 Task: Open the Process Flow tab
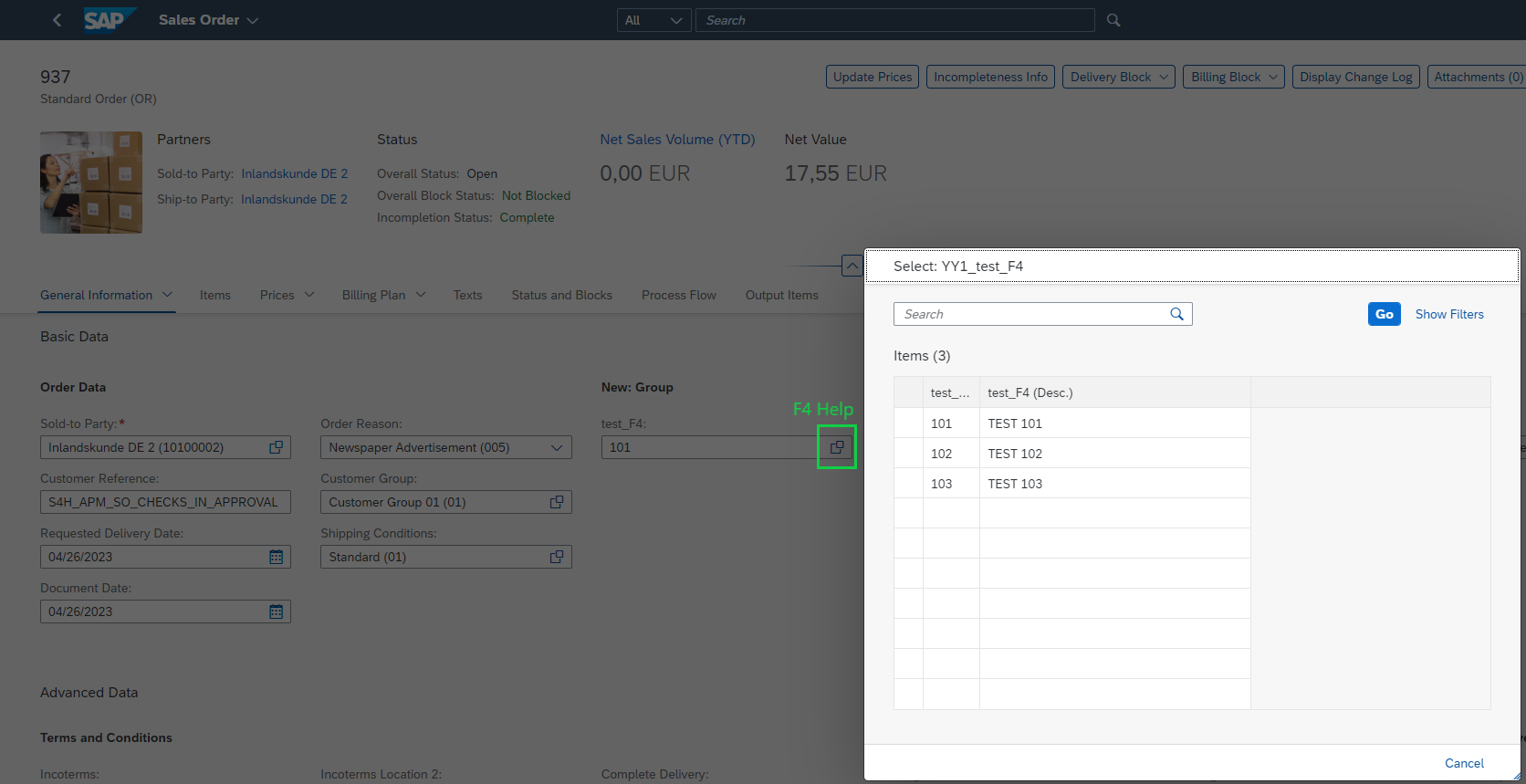[679, 295]
